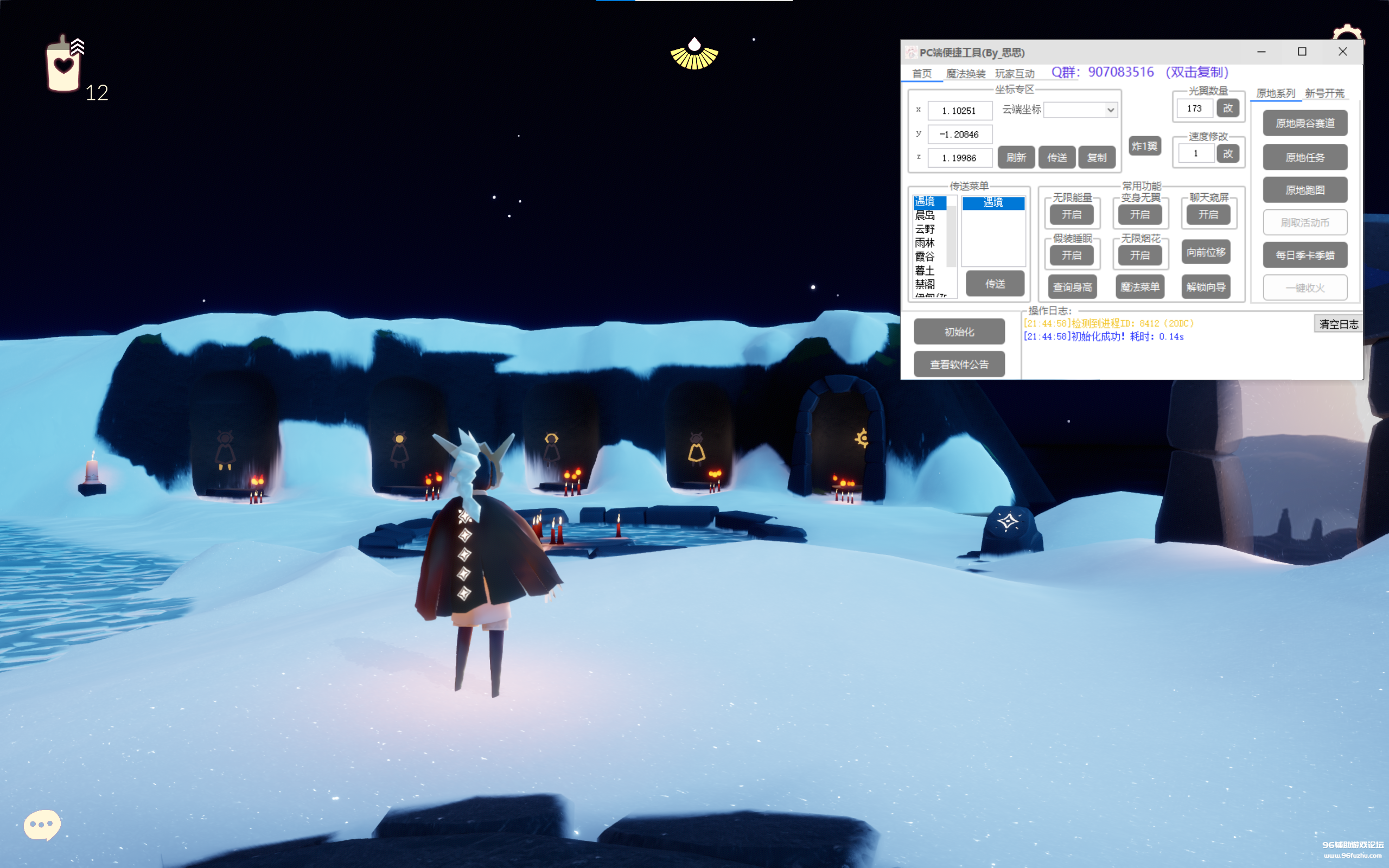
Task: Toggle 无限能量 开启 button
Action: [1071, 215]
